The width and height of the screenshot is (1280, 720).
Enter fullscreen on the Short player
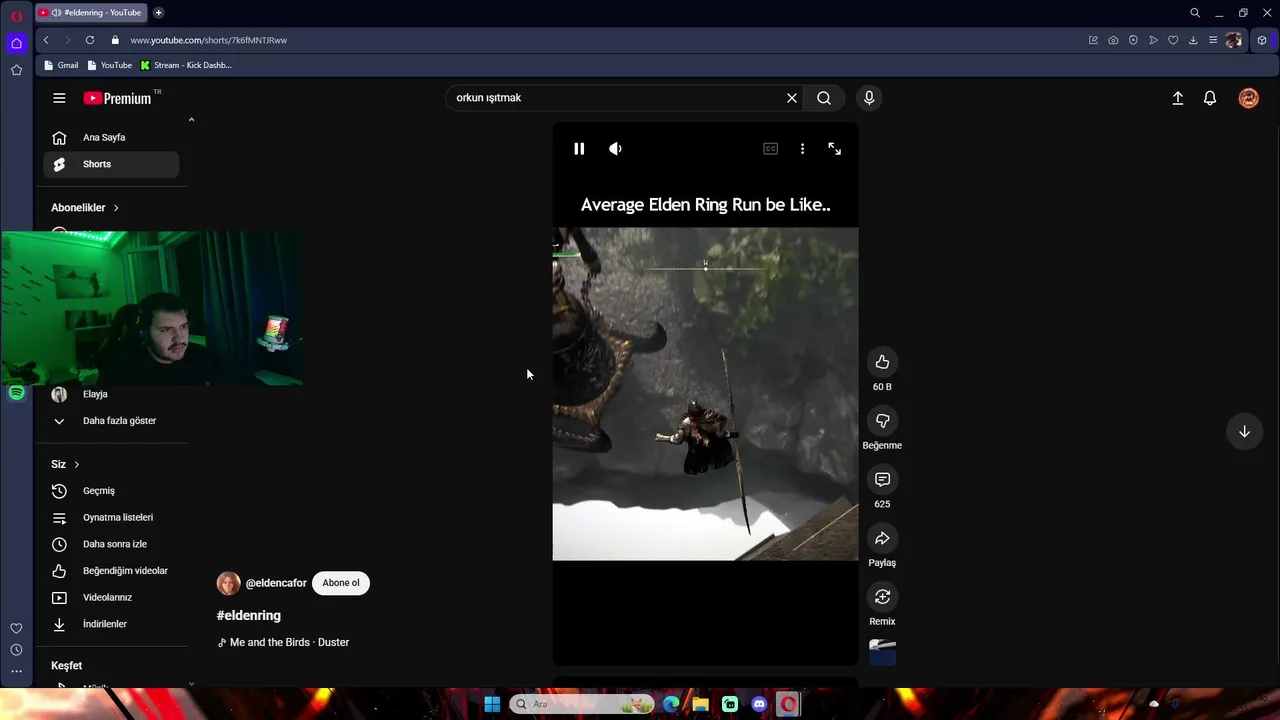[x=834, y=149]
